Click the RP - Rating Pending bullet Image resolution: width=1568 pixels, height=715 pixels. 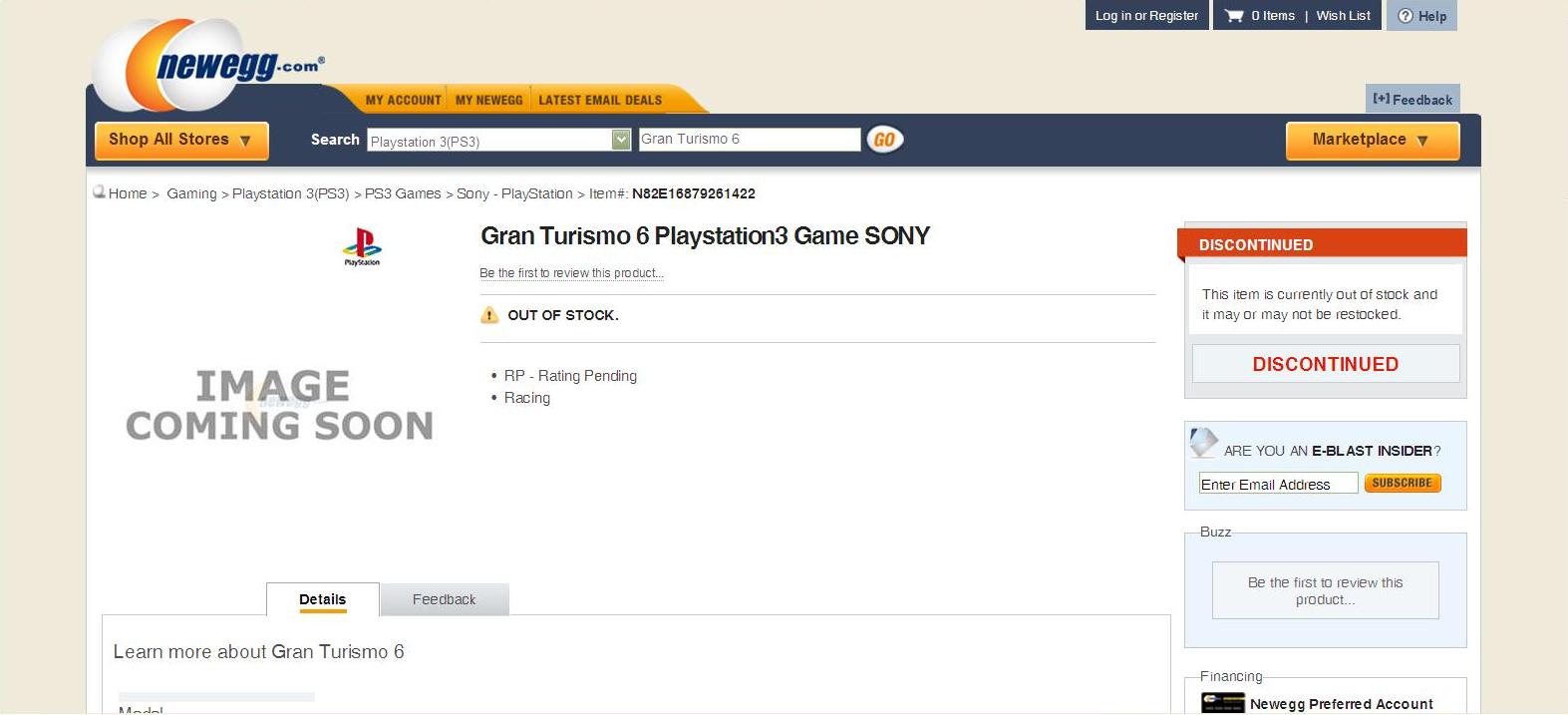pos(570,376)
